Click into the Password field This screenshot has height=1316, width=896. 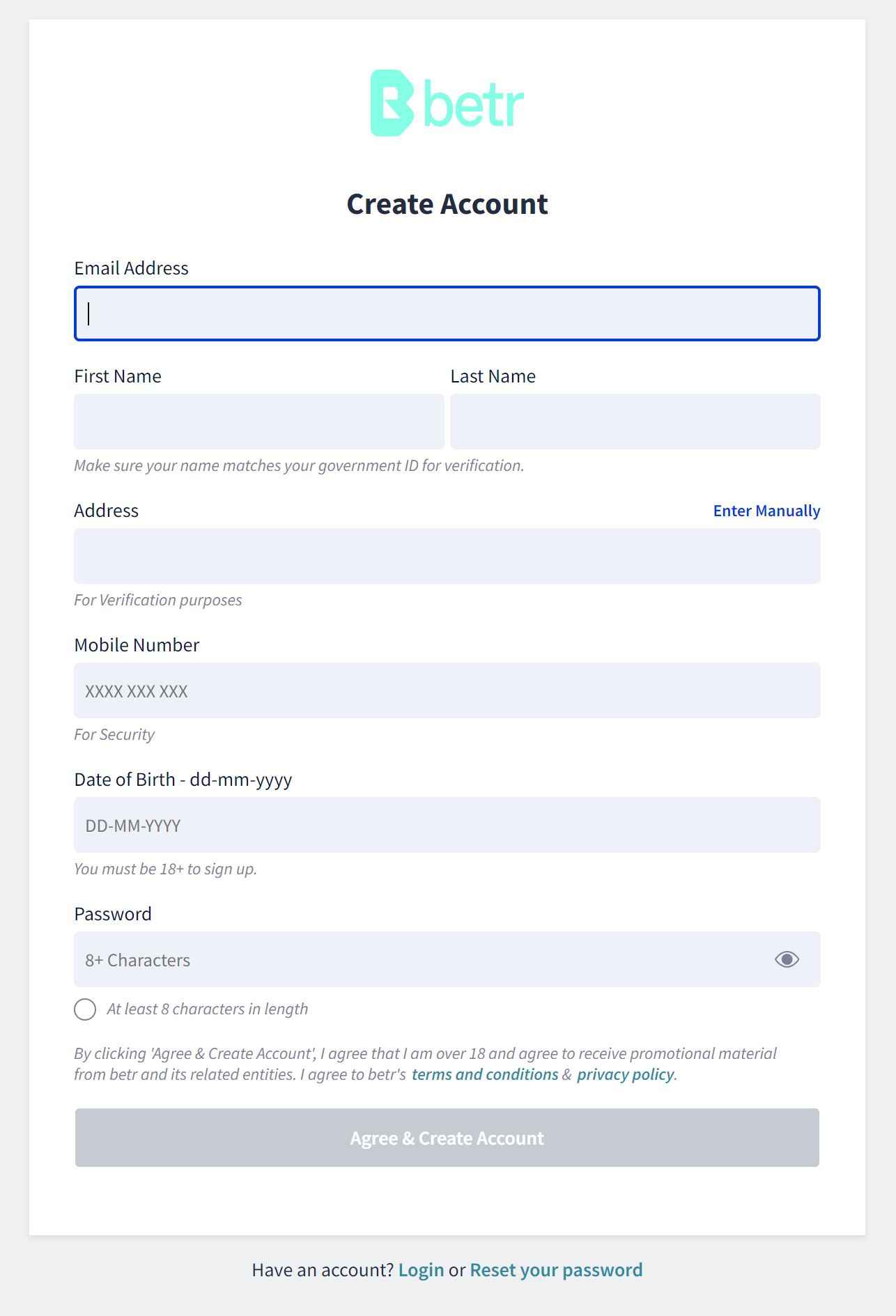pos(418,959)
